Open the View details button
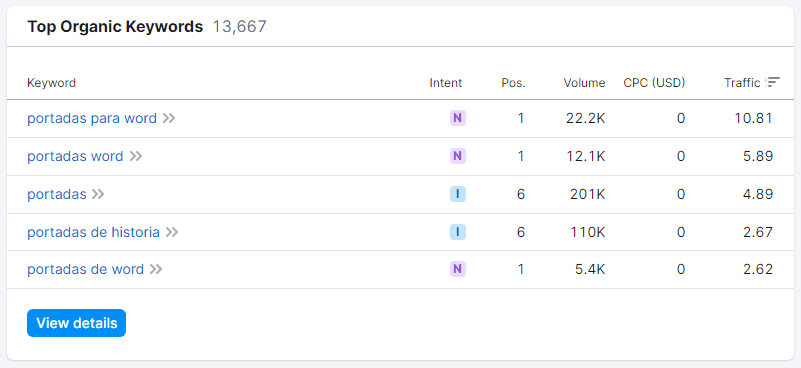This screenshot has height=368, width=801. coord(77,323)
